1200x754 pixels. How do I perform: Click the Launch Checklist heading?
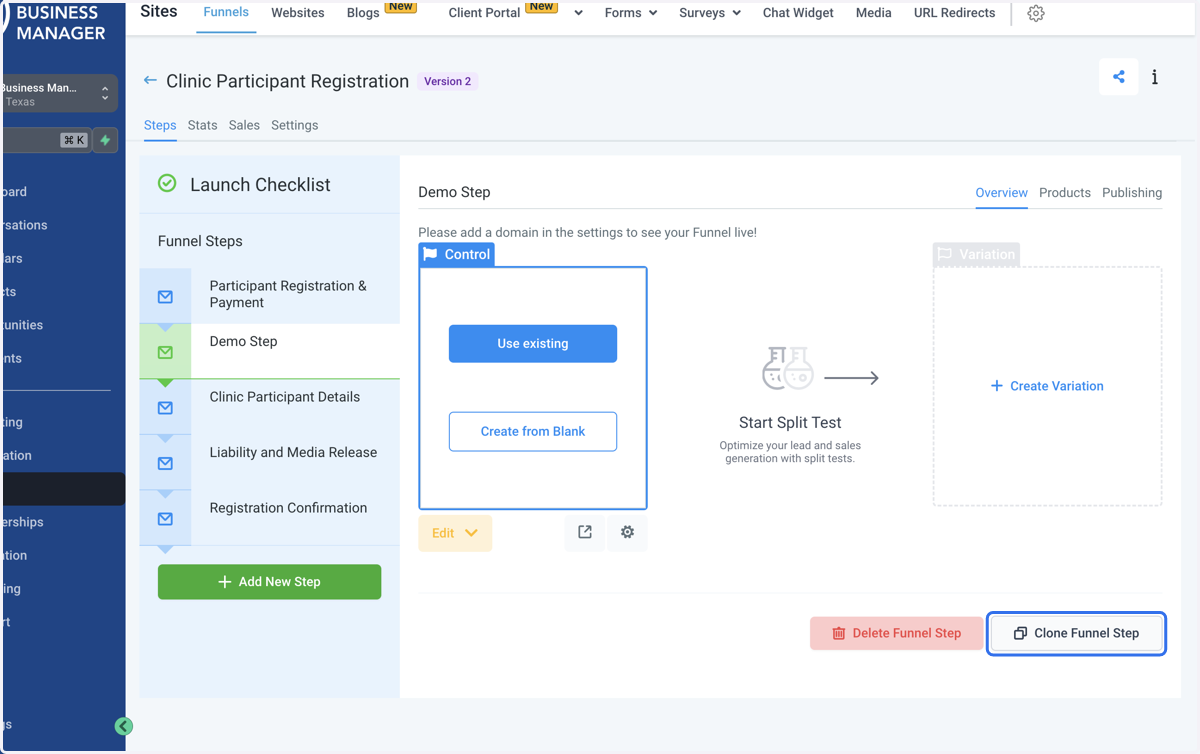(x=260, y=184)
